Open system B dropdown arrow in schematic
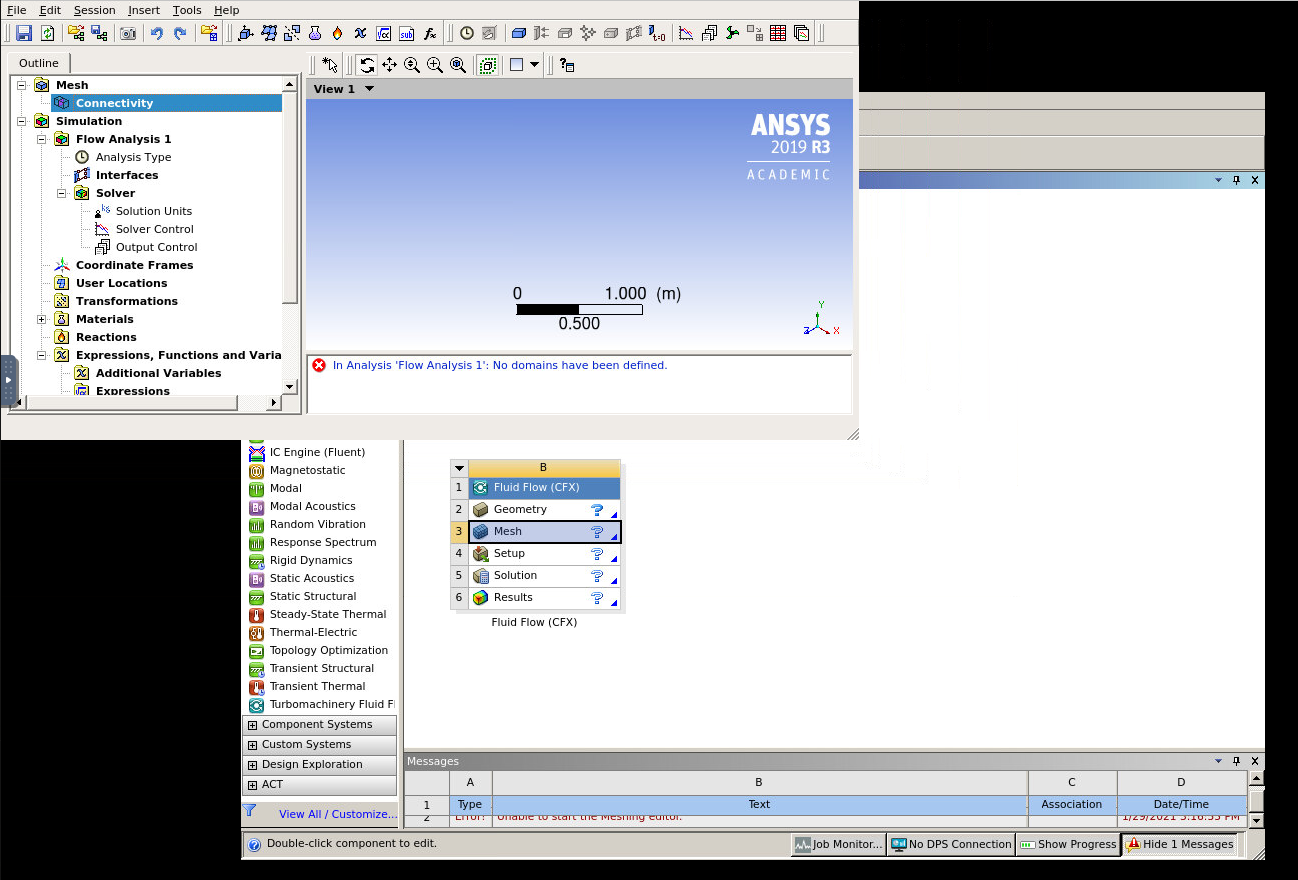This screenshot has width=1298, height=880. 459,467
